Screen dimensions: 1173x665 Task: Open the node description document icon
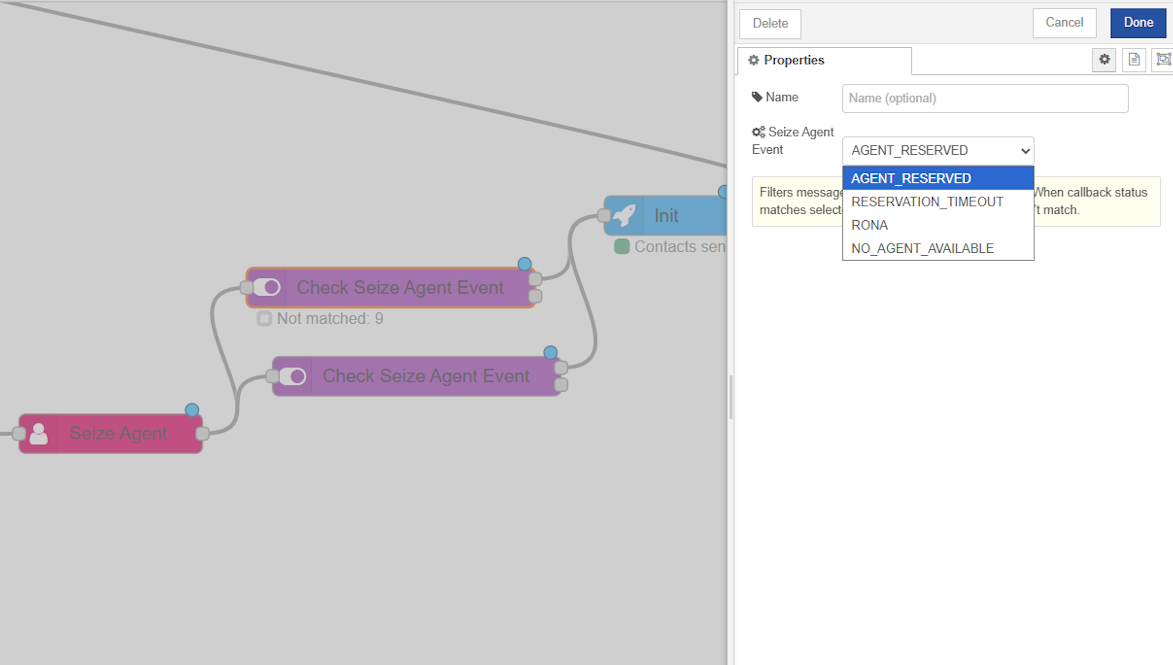tap(1133, 60)
